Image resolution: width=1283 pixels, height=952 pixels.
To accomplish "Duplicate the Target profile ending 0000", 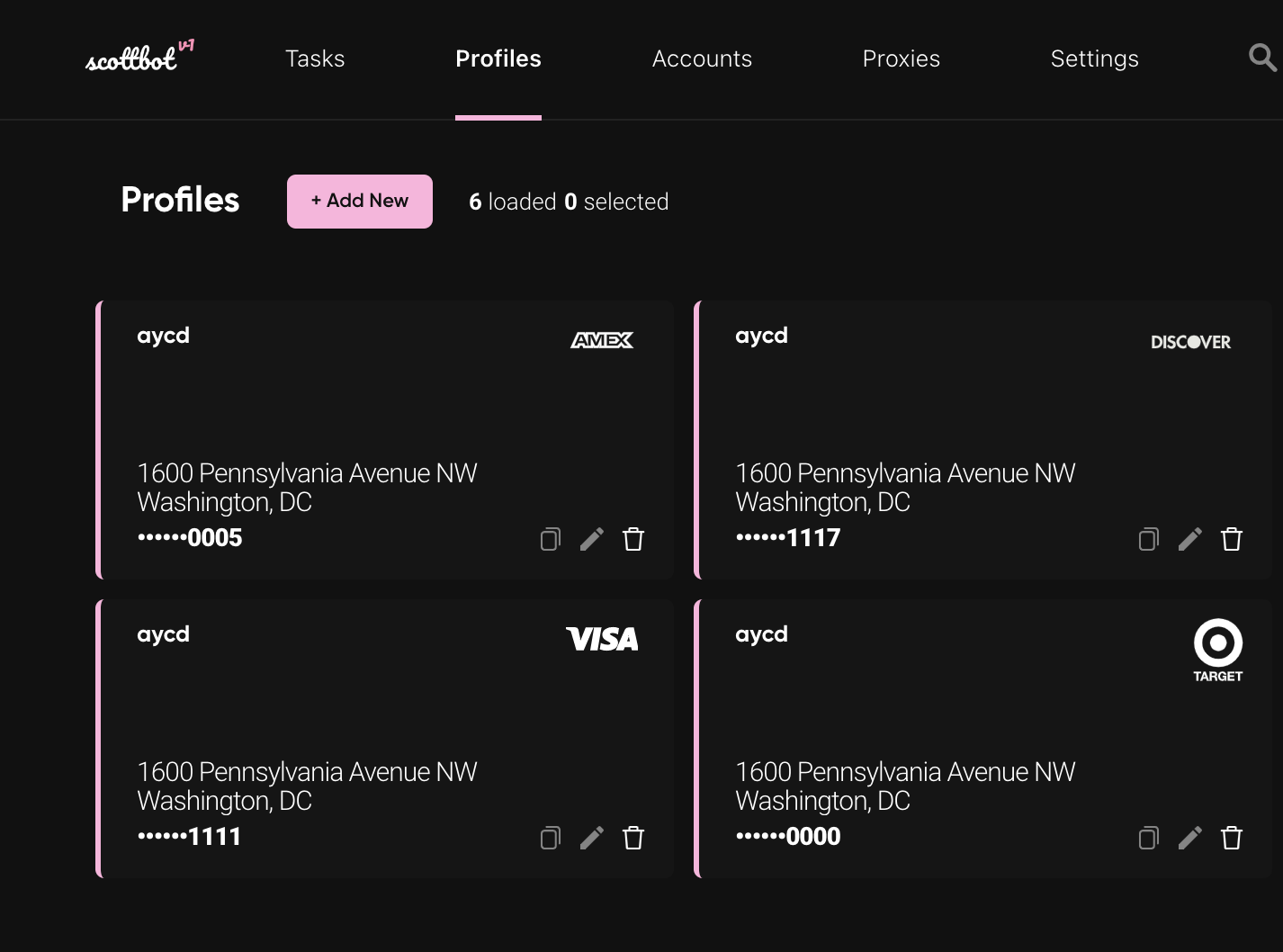I will pyautogui.click(x=1148, y=837).
